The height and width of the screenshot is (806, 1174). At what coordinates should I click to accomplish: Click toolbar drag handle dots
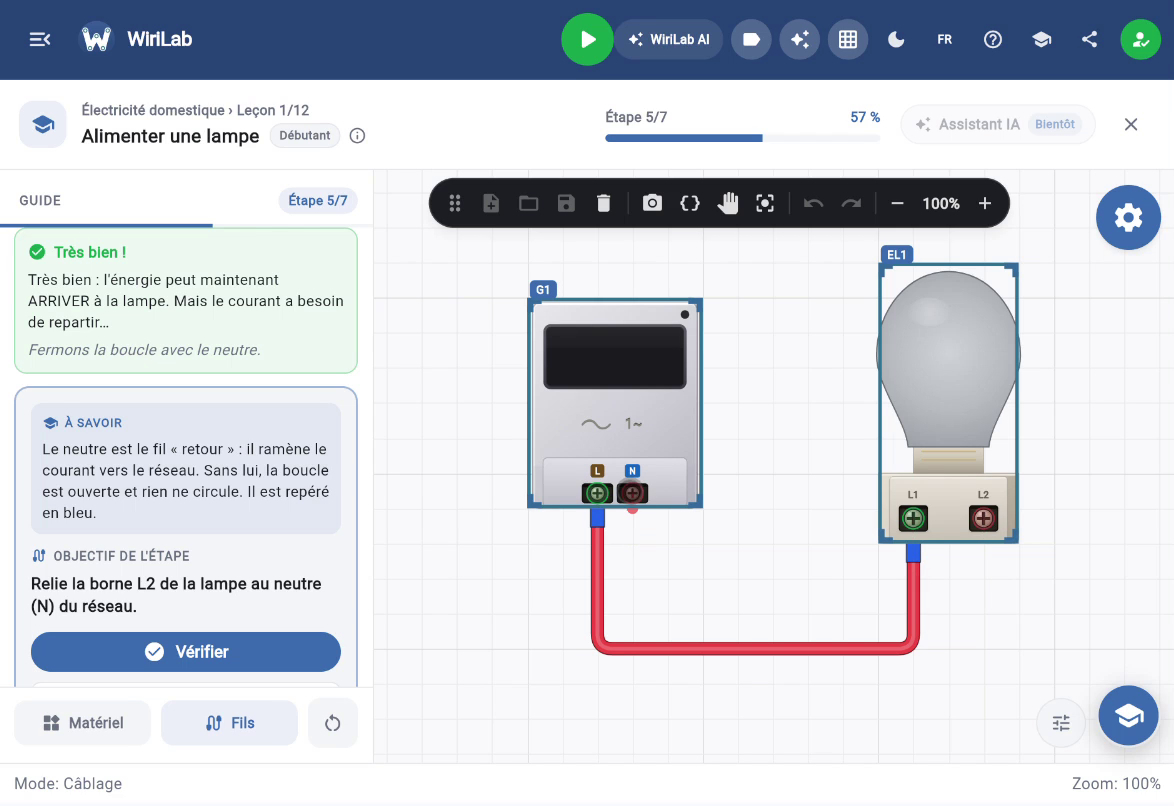pos(454,203)
